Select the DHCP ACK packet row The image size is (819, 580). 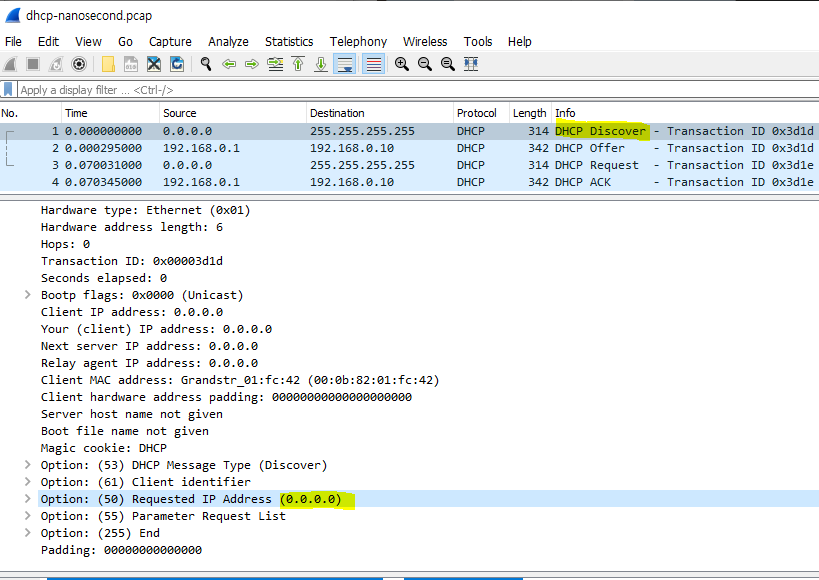(x=410, y=182)
